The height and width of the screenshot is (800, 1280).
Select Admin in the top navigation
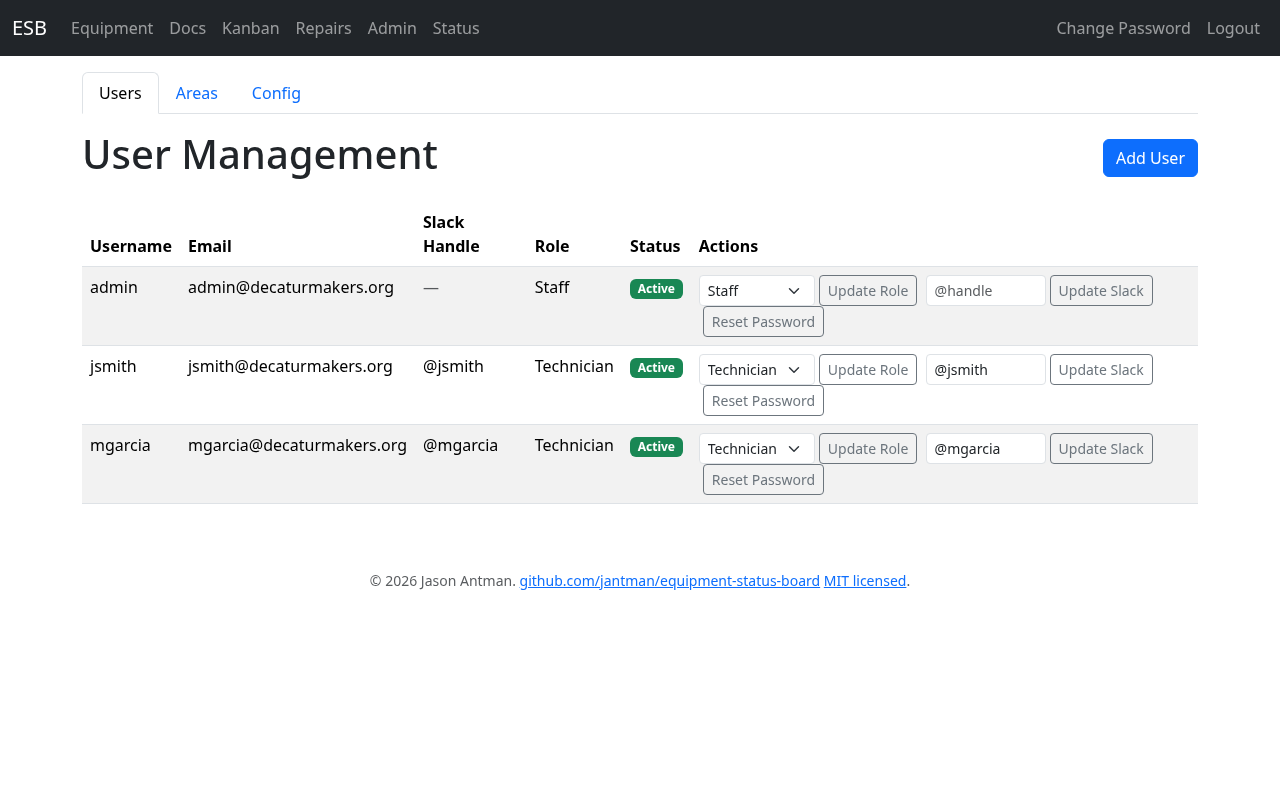(392, 28)
